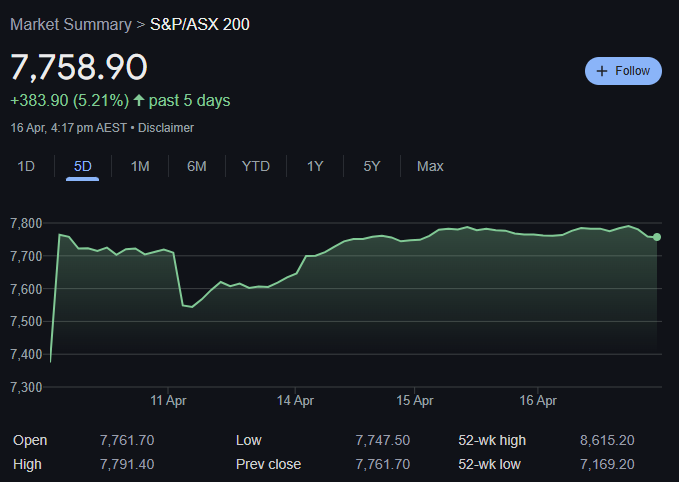Choose the YTD time range tab
The image size is (679, 482).
(255, 166)
